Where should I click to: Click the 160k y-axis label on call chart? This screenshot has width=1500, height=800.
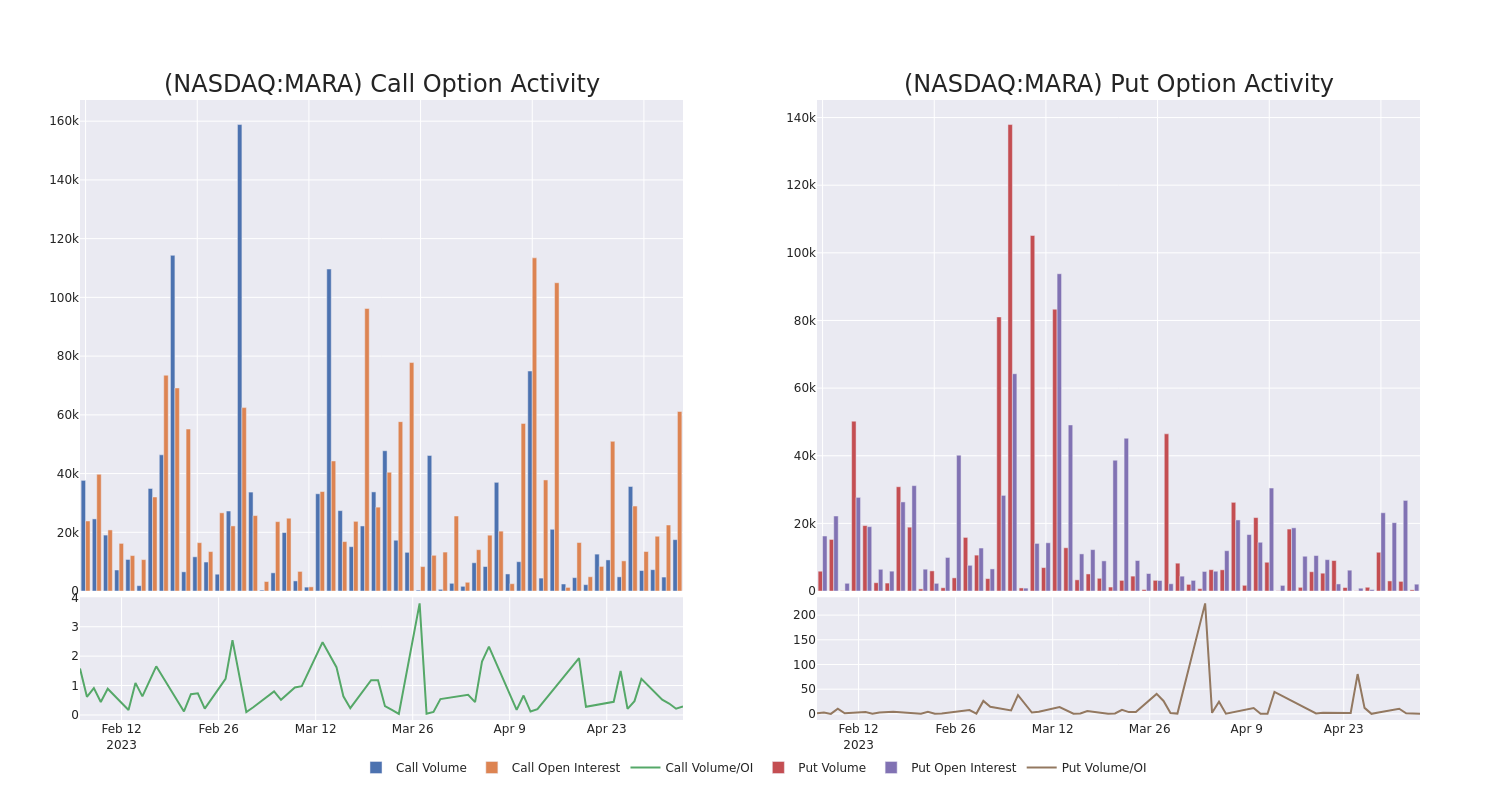click(64, 121)
